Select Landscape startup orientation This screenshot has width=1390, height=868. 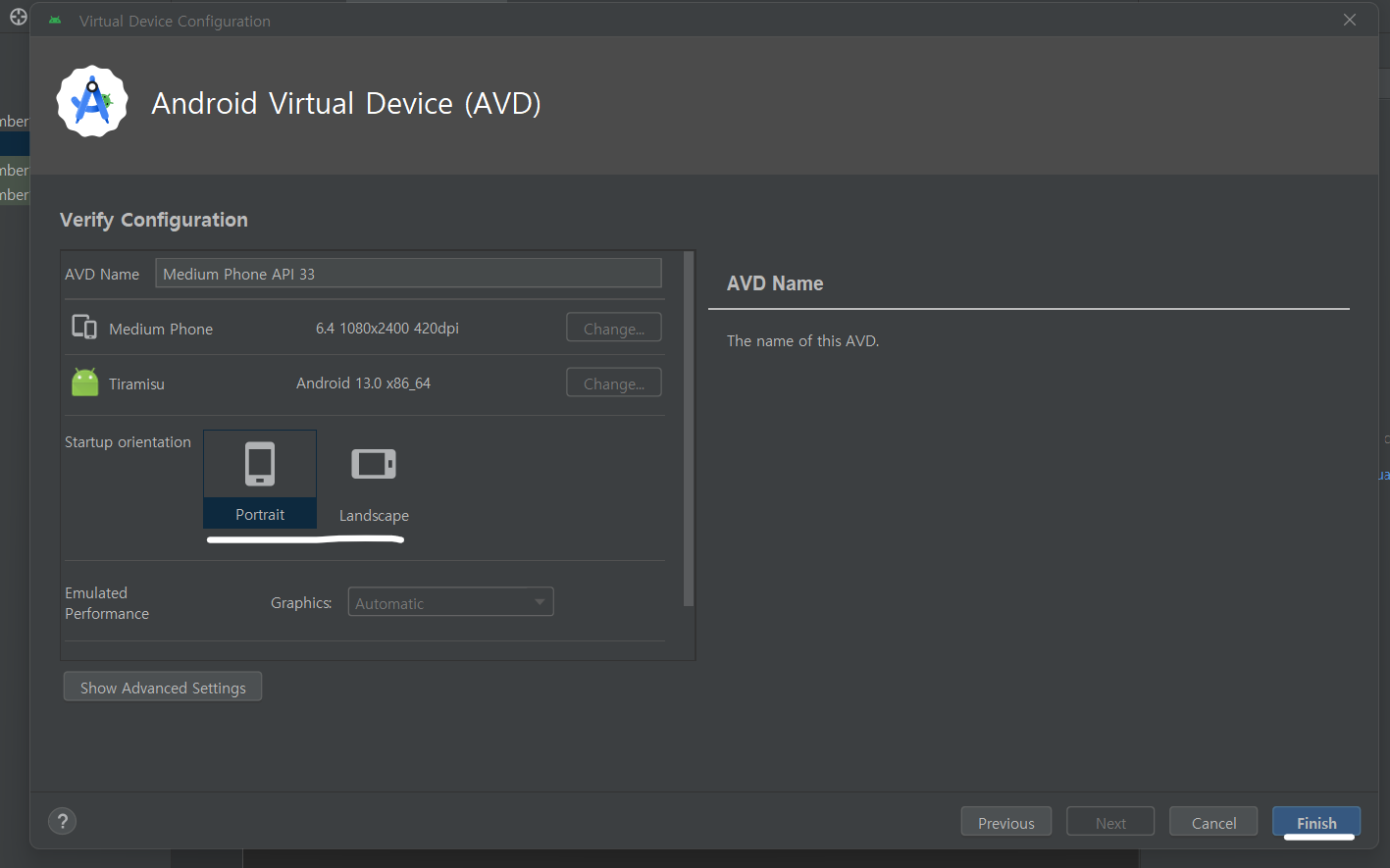pyautogui.click(x=374, y=482)
